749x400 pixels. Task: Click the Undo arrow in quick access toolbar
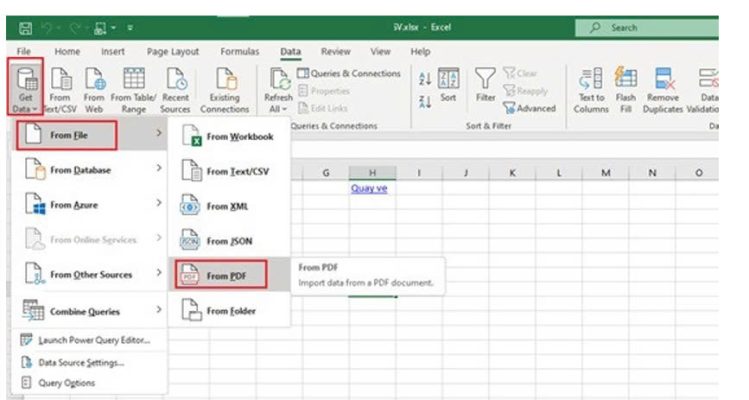pos(47,28)
